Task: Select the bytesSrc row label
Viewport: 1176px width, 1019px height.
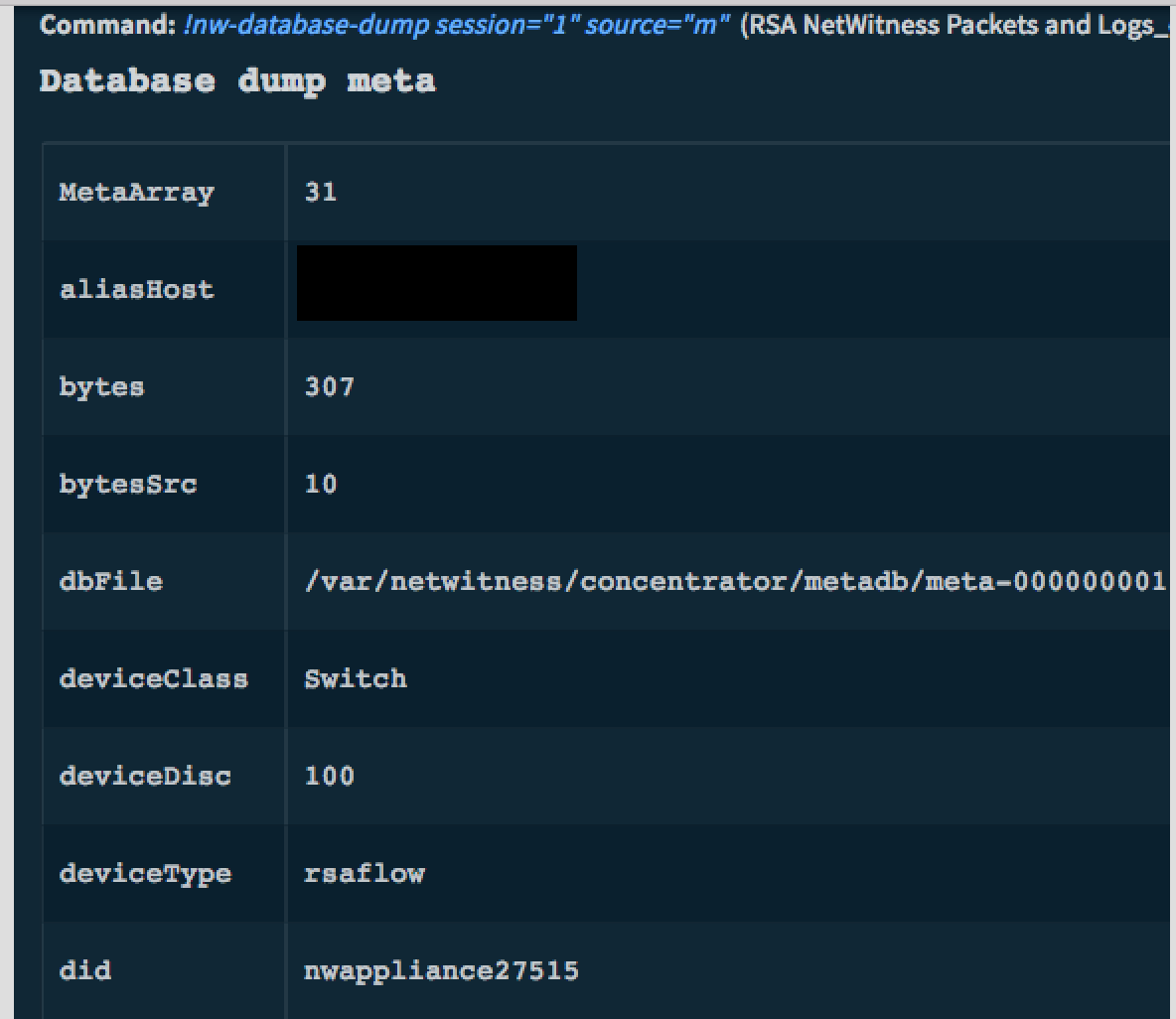Action: (x=128, y=484)
